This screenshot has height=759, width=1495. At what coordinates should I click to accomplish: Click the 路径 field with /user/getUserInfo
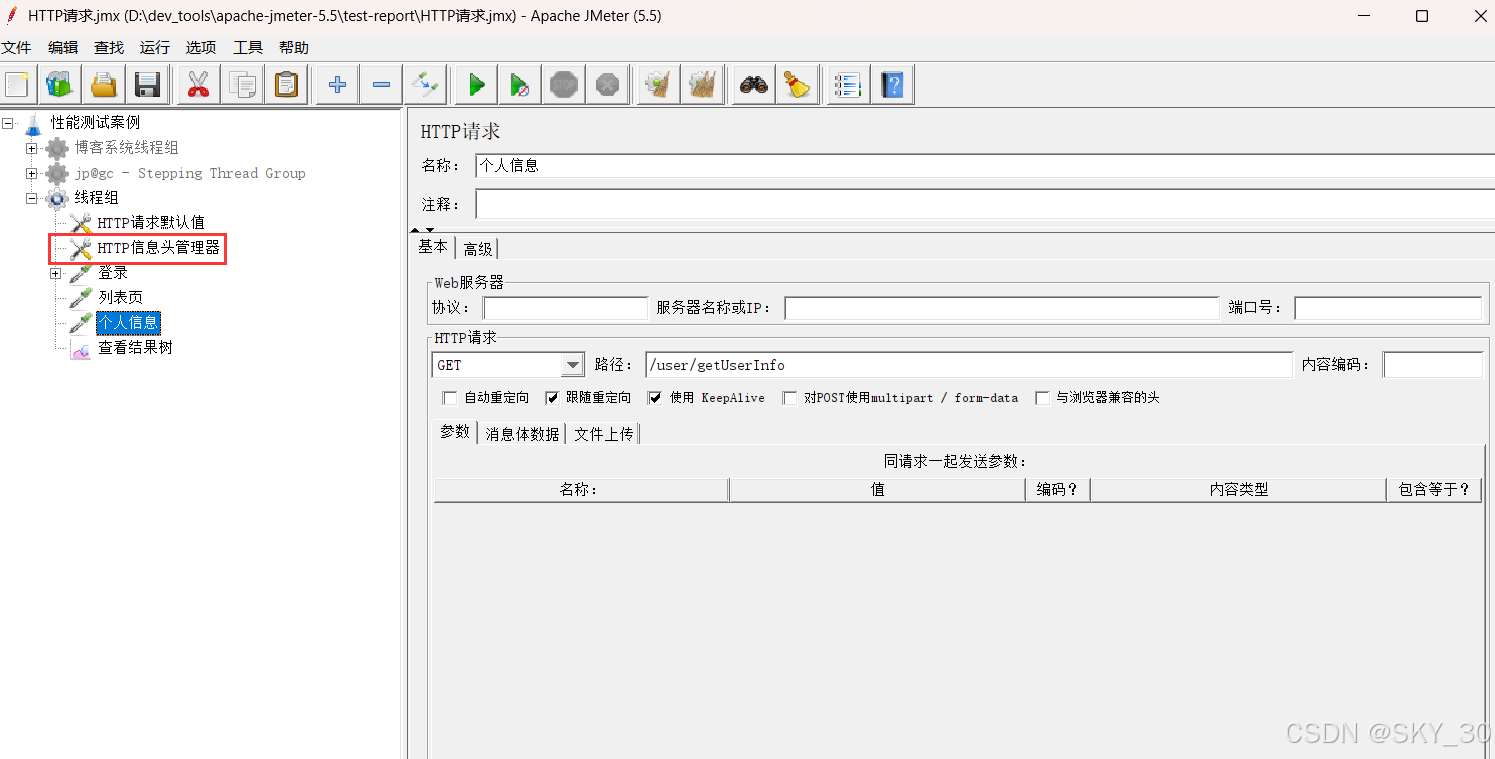(x=969, y=365)
